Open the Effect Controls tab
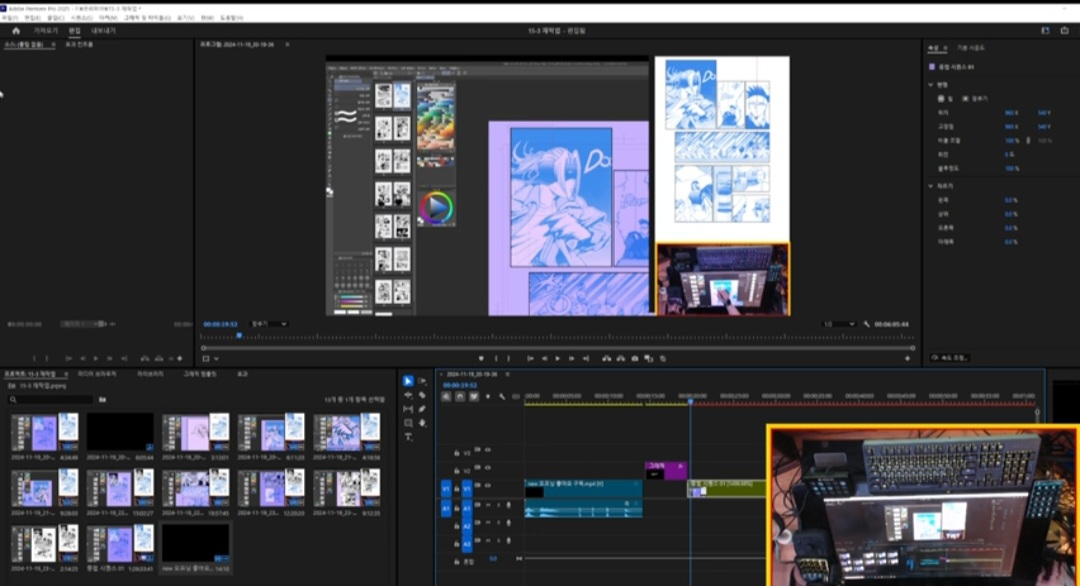Viewport: 1080px width, 586px height. (79, 45)
